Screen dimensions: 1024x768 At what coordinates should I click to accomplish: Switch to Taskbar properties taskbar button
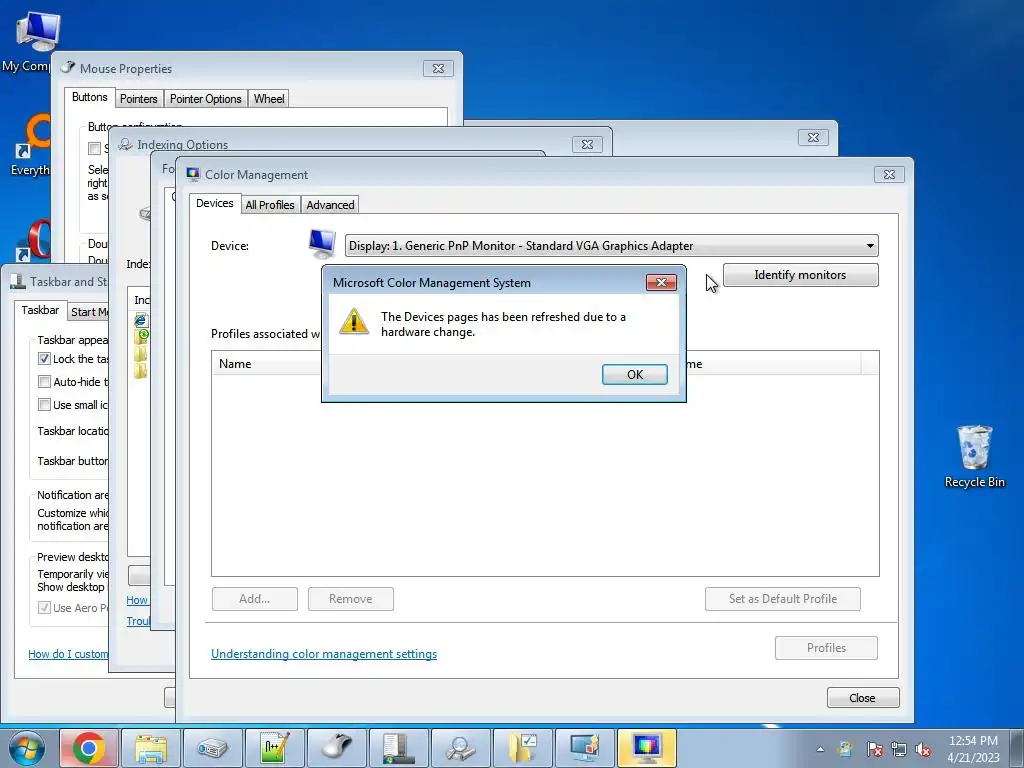398,748
